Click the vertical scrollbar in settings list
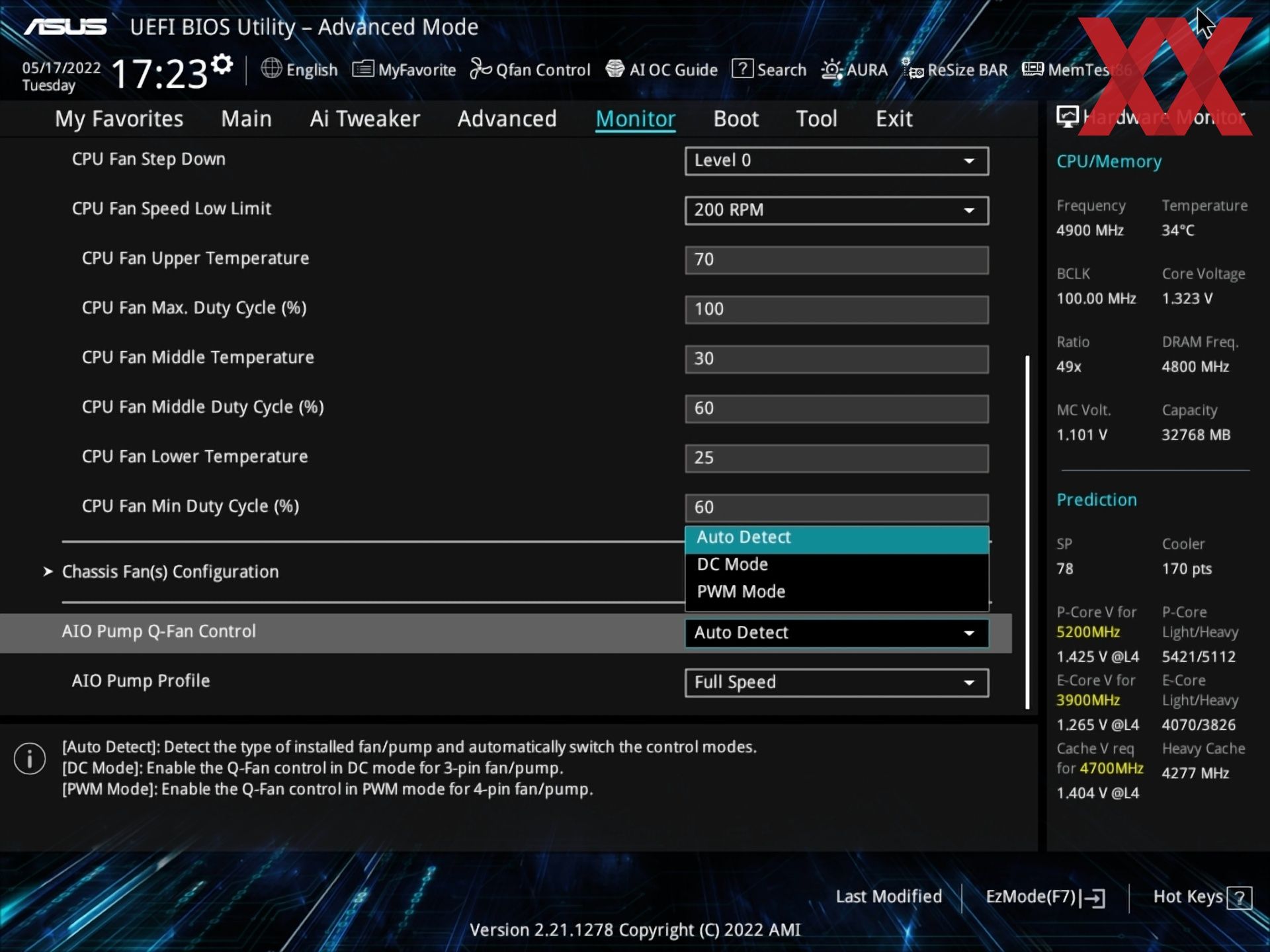The image size is (1270, 952). (x=1027, y=532)
